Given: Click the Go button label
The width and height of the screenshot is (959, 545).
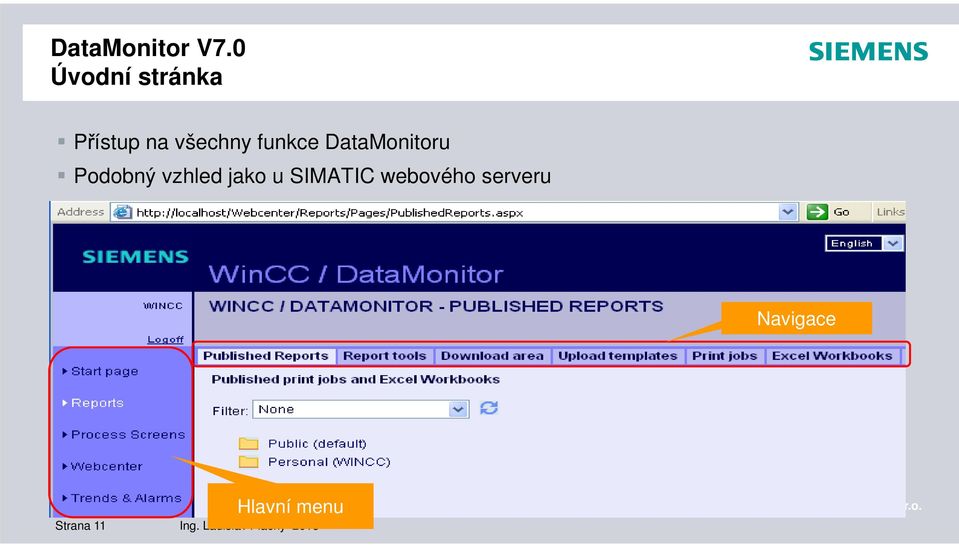Looking at the screenshot, I should tap(842, 212).
